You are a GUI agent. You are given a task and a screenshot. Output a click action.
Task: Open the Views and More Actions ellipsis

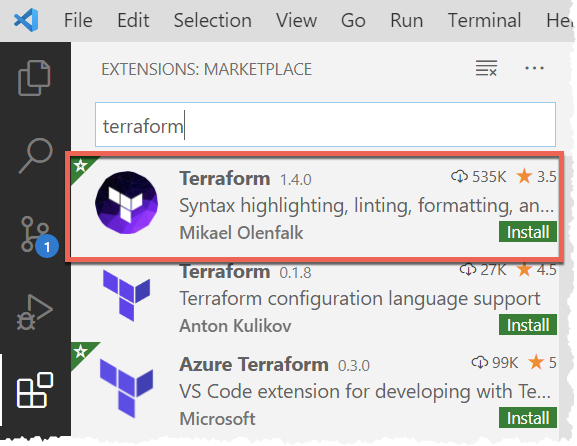coord(534,68)
